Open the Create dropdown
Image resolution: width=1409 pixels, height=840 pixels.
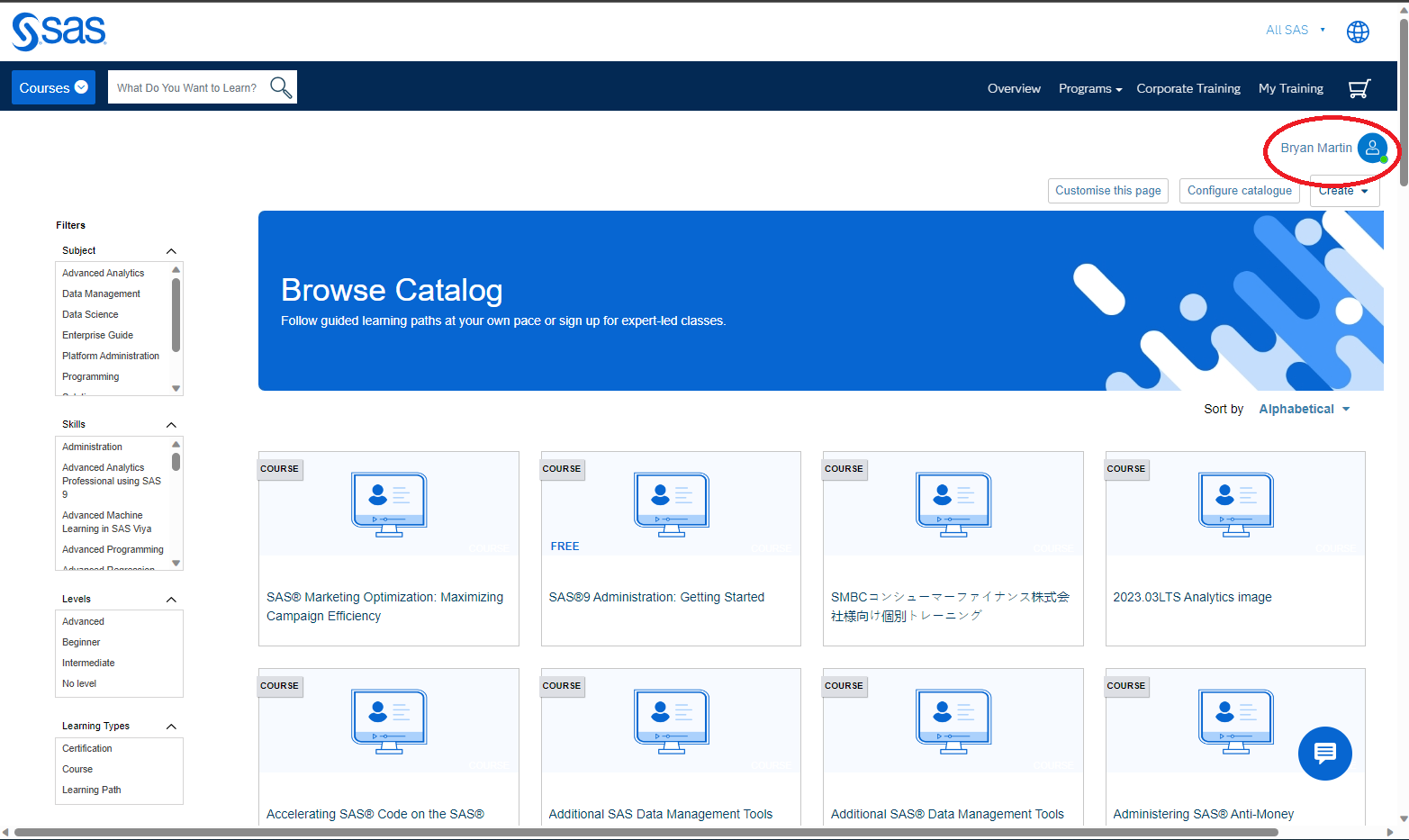tap(1344, 190)
